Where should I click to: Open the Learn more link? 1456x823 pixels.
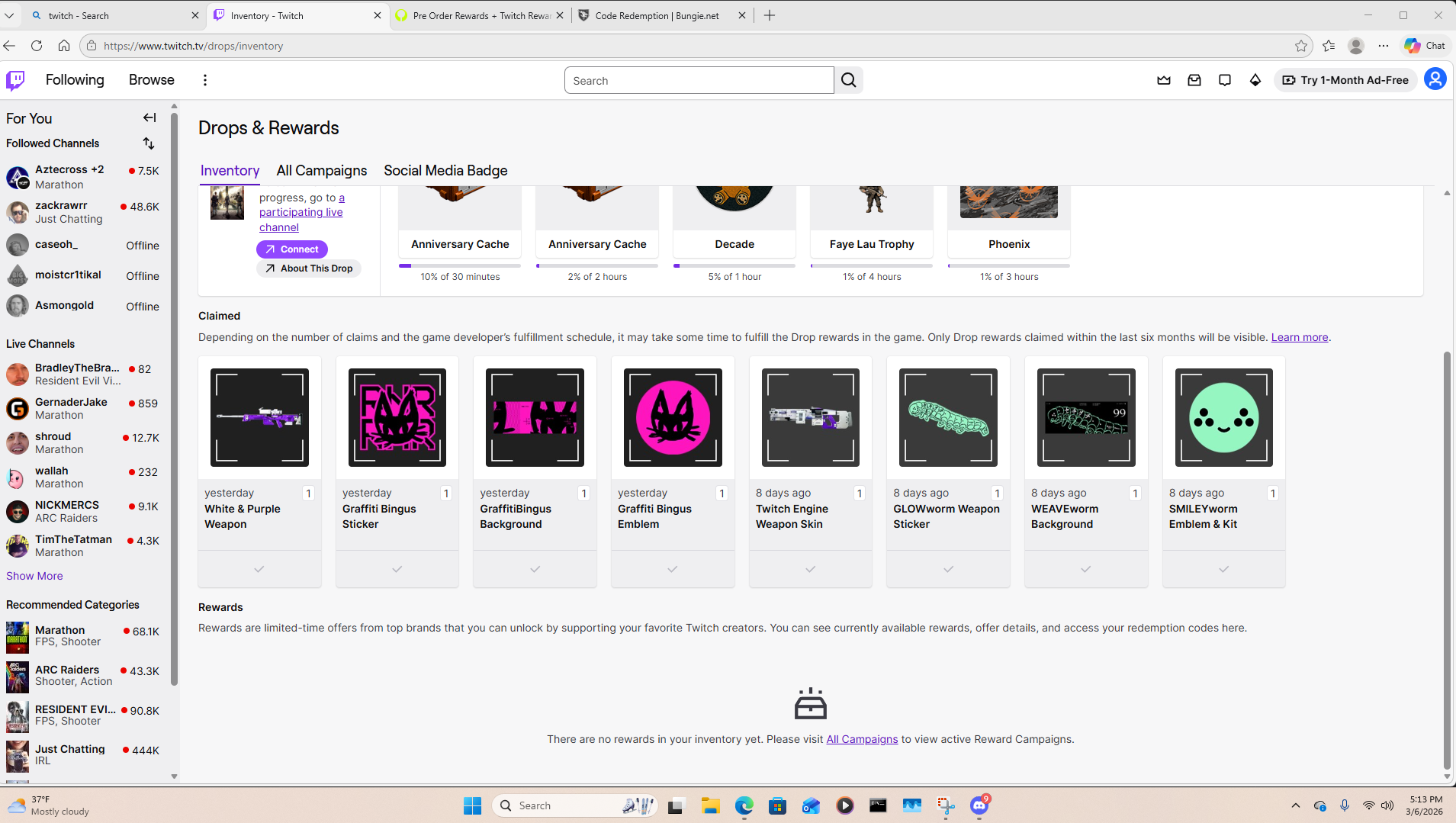click(1299, 337)
